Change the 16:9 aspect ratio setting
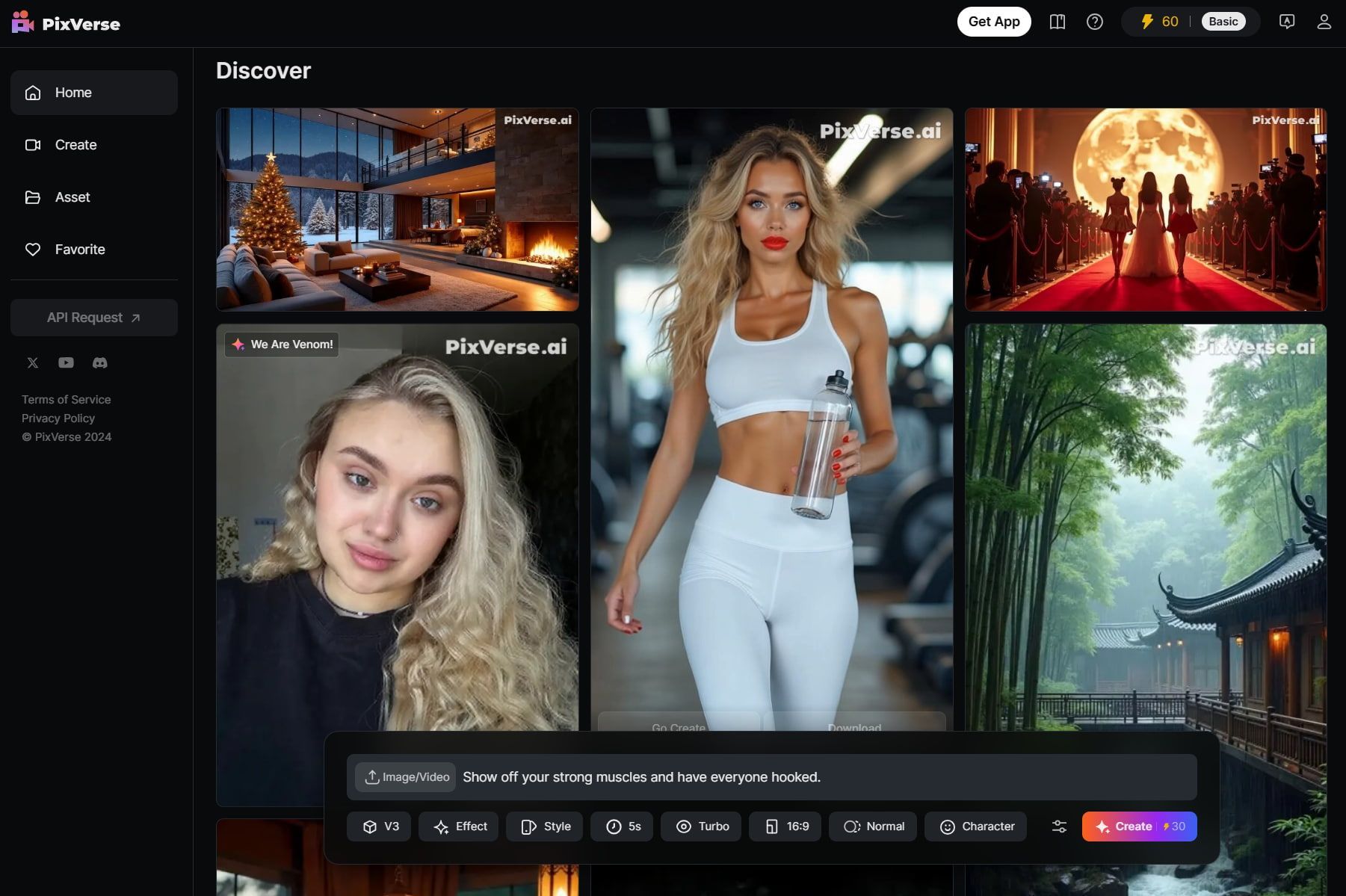 (x=785, y=827)
